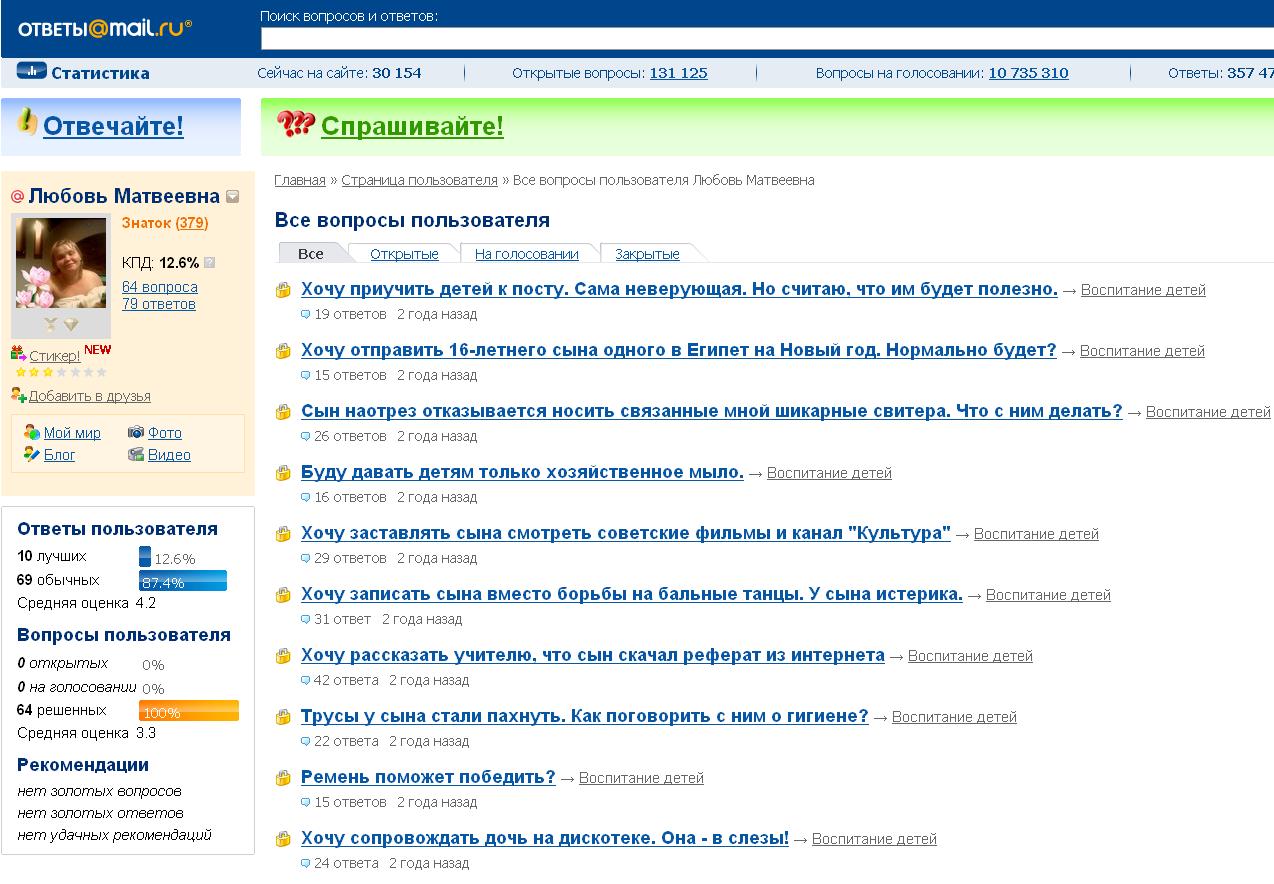Open the Мой мир link
This screenshot has width=1274, height=884.
point(72,433)
